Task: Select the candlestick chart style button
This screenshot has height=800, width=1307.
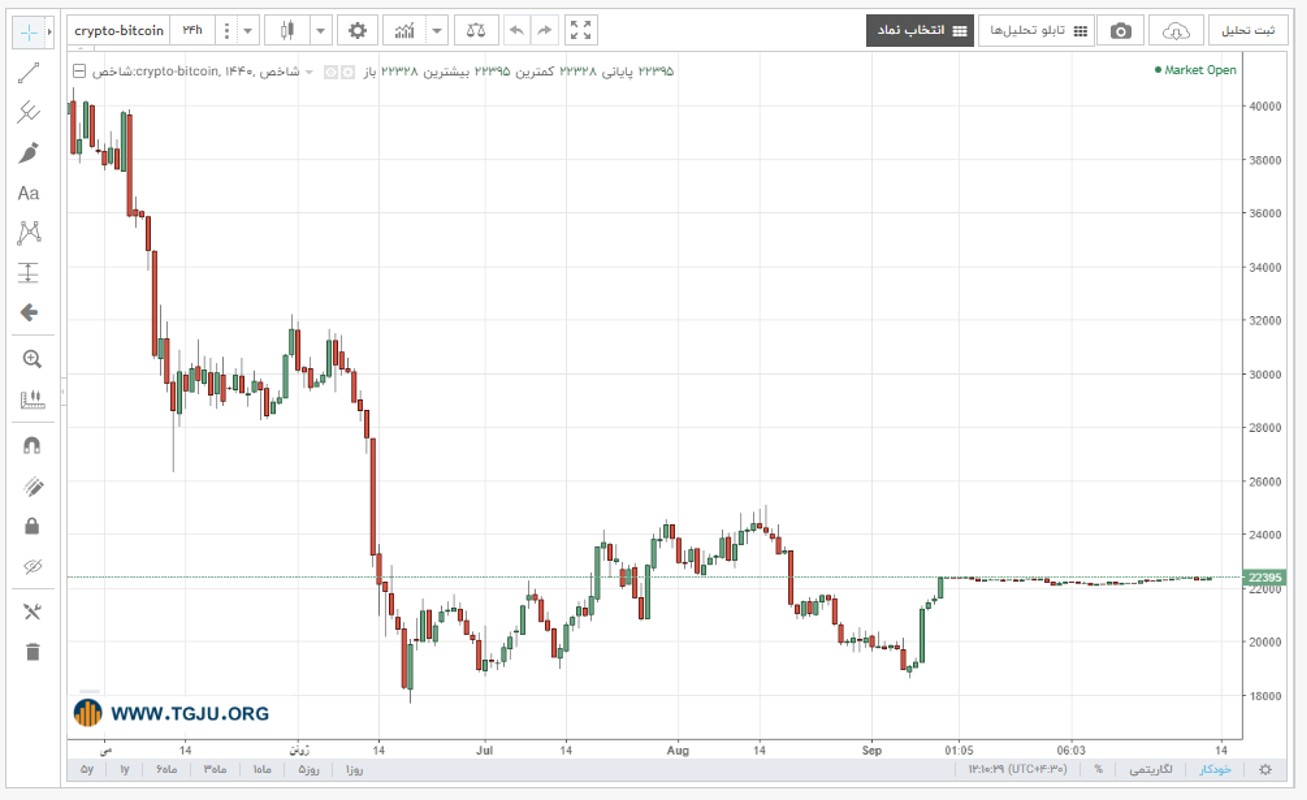Action: pyautogui.click(x=287, y=30)
